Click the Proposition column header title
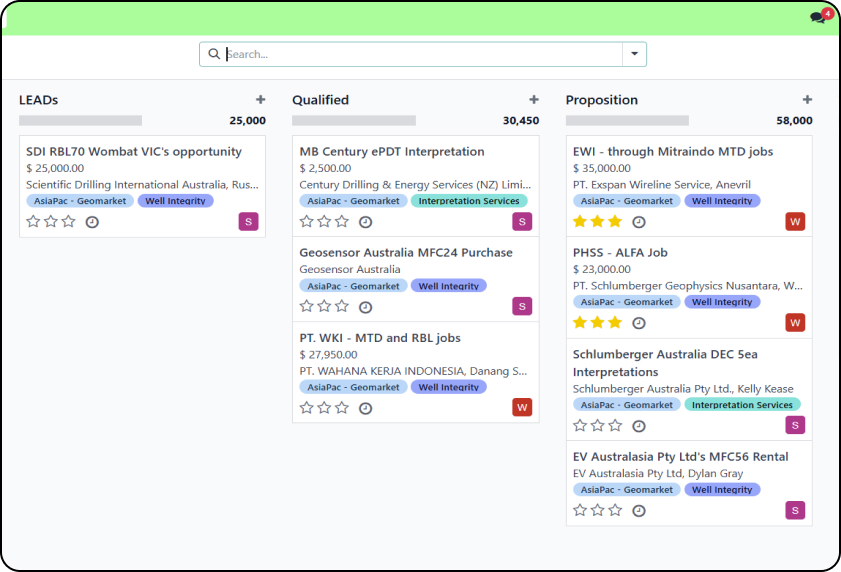The image size is (841, 572). pos(601,100)
